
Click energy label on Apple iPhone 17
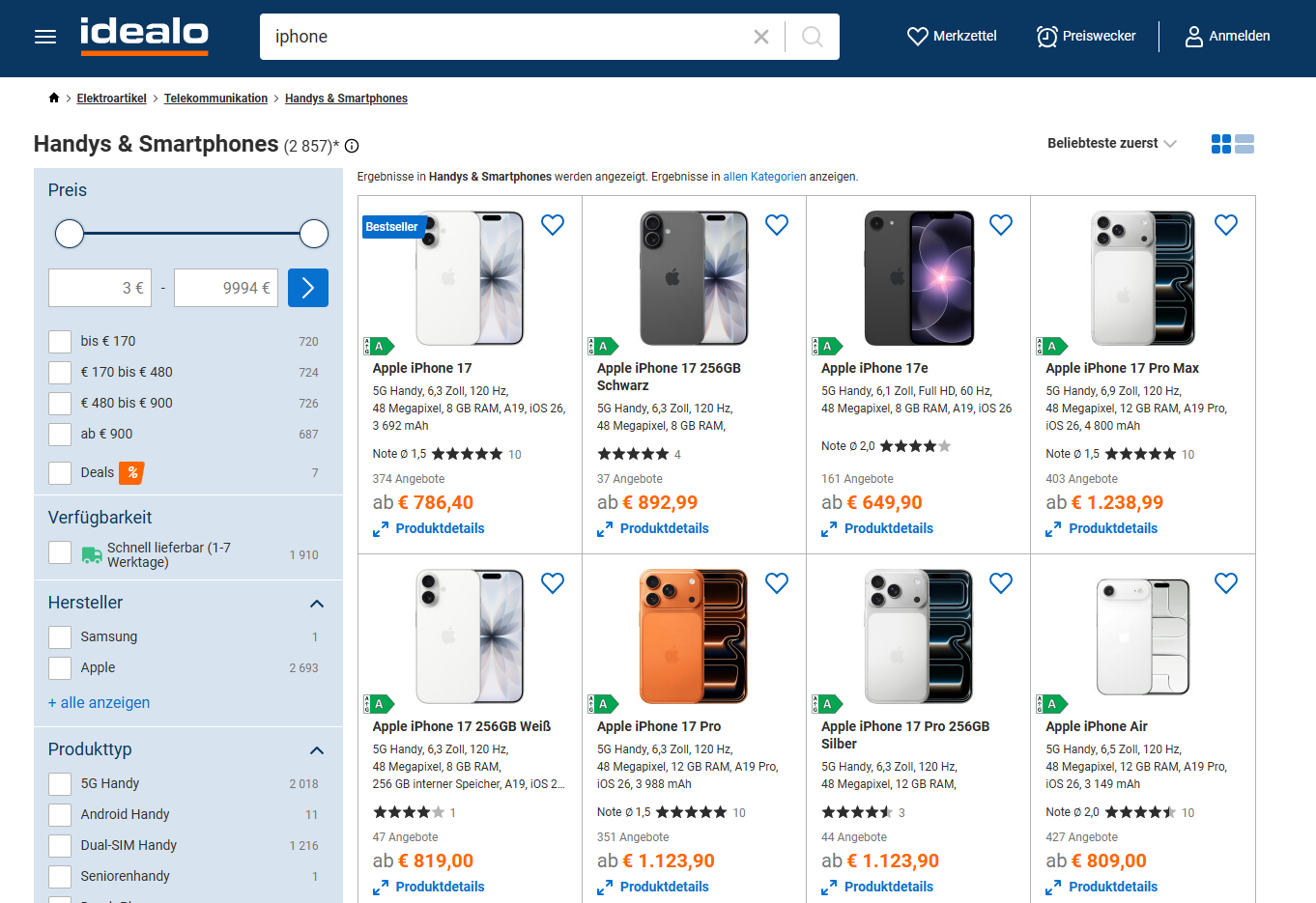(379, 346)
